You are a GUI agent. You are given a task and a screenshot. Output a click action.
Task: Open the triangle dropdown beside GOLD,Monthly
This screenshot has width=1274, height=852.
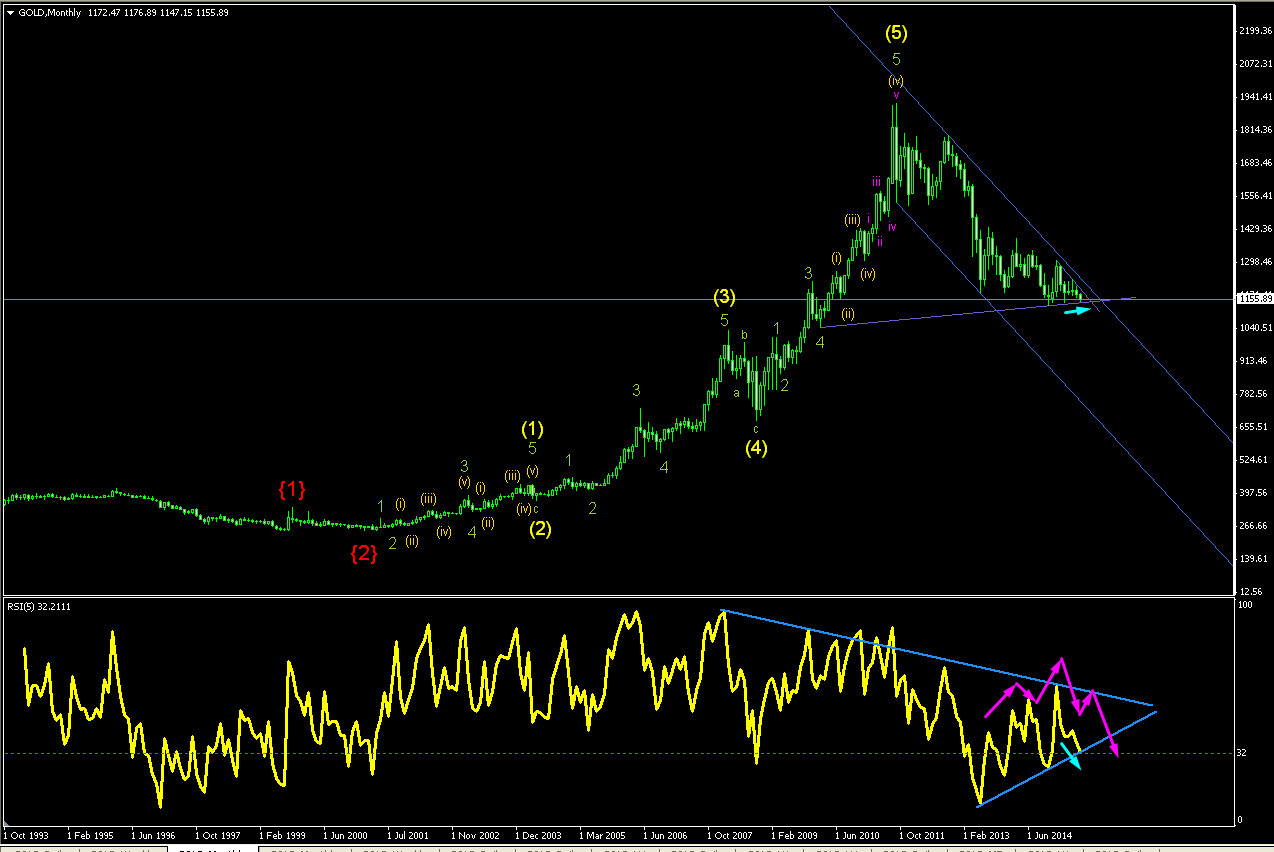click(x=10, y=12)
